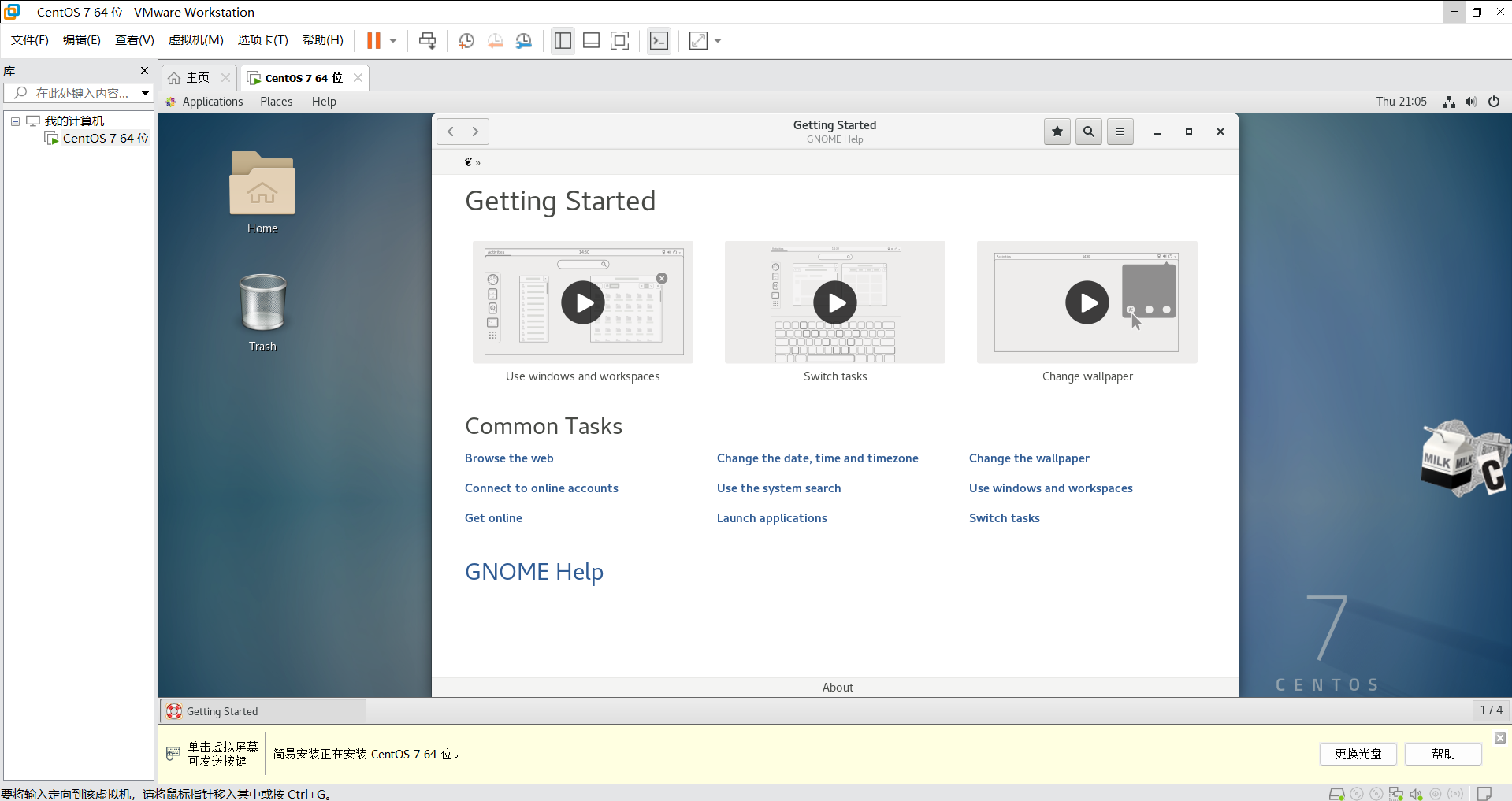1512x801 pixels.
Task: Toggle the library sidebar view
Action: pyautogui.click(x=563, y=41)
